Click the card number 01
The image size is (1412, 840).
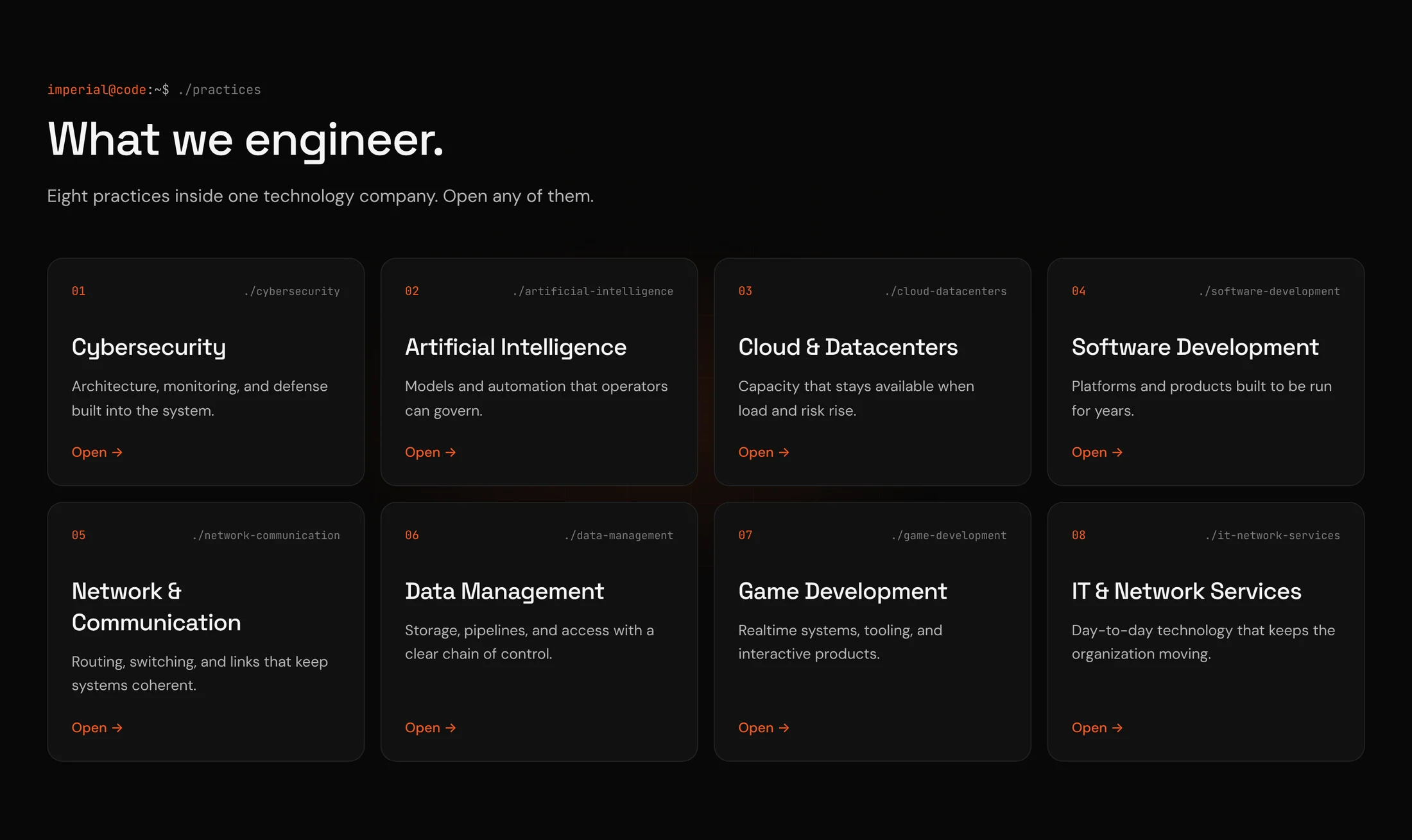click(78, 291)
